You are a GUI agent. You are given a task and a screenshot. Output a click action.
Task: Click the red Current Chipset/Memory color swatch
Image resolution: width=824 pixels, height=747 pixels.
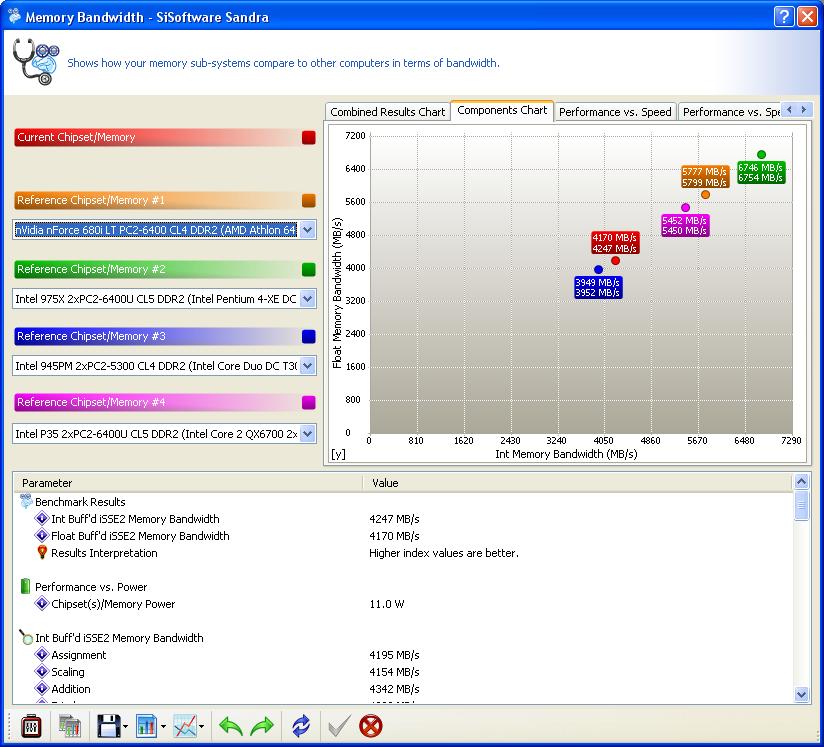[x=308, y=138]
